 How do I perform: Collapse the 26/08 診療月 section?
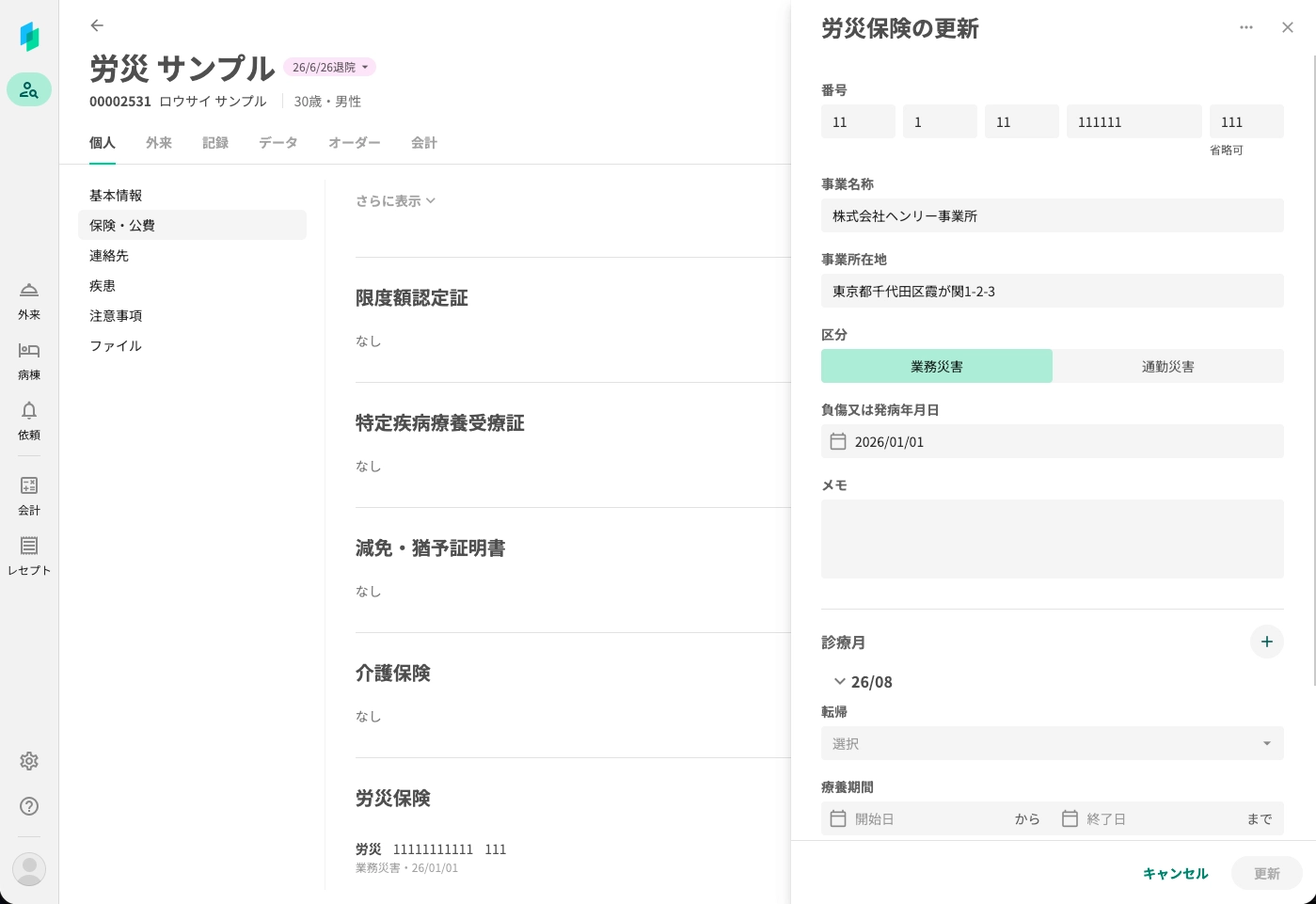pos(840,682)
